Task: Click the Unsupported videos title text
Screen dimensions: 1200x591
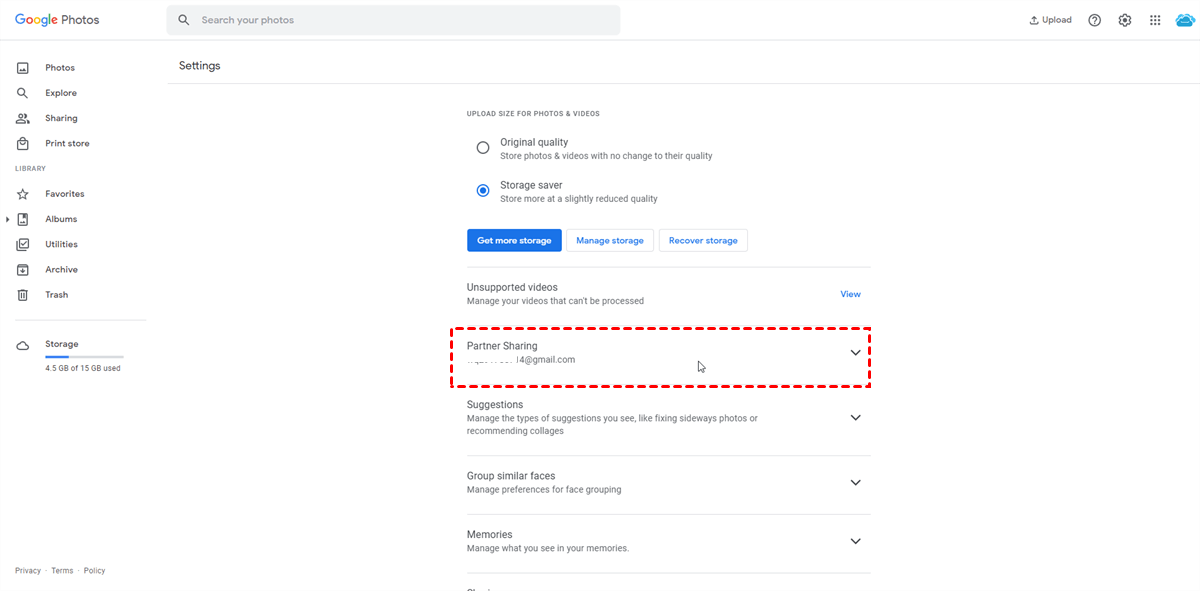Action: (512, 287)
